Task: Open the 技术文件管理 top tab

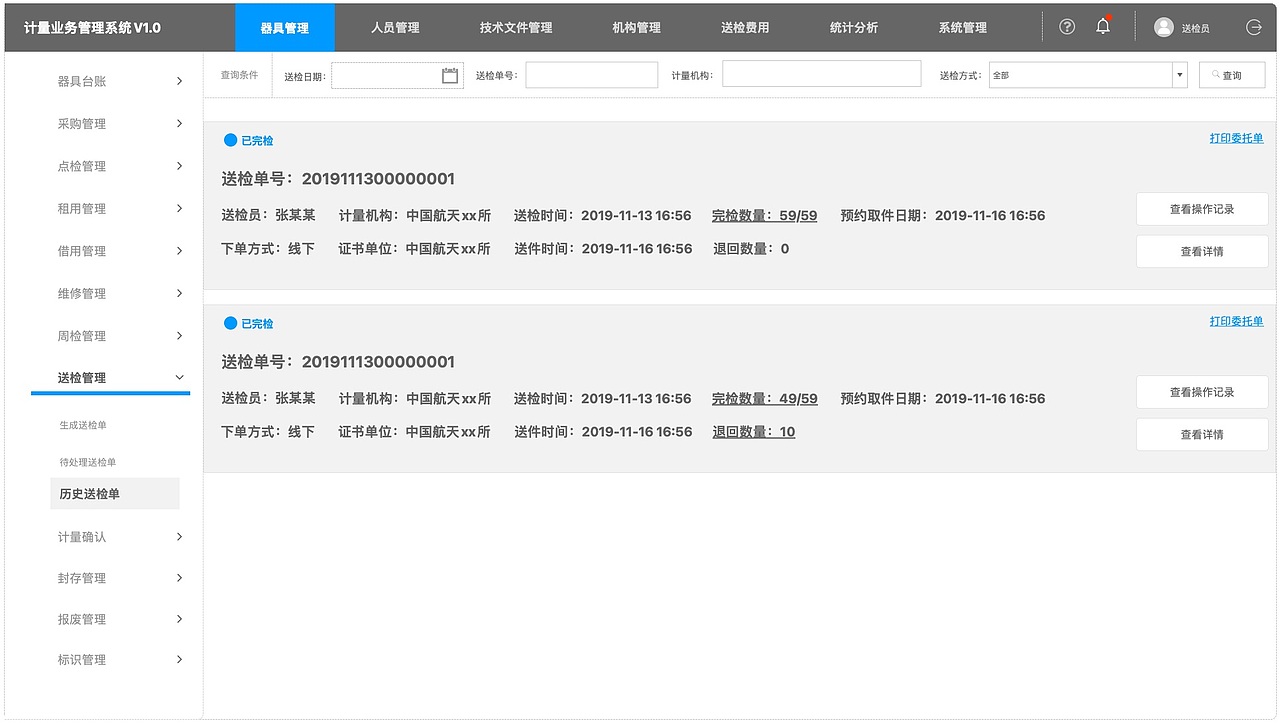Action: 516,28
